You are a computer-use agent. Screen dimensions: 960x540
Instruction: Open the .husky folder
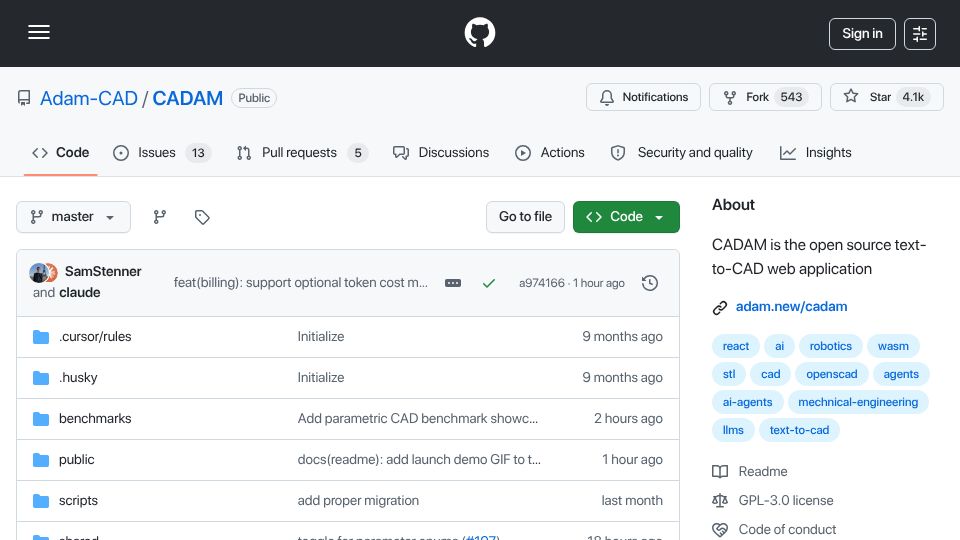click(x=78, y=378)
